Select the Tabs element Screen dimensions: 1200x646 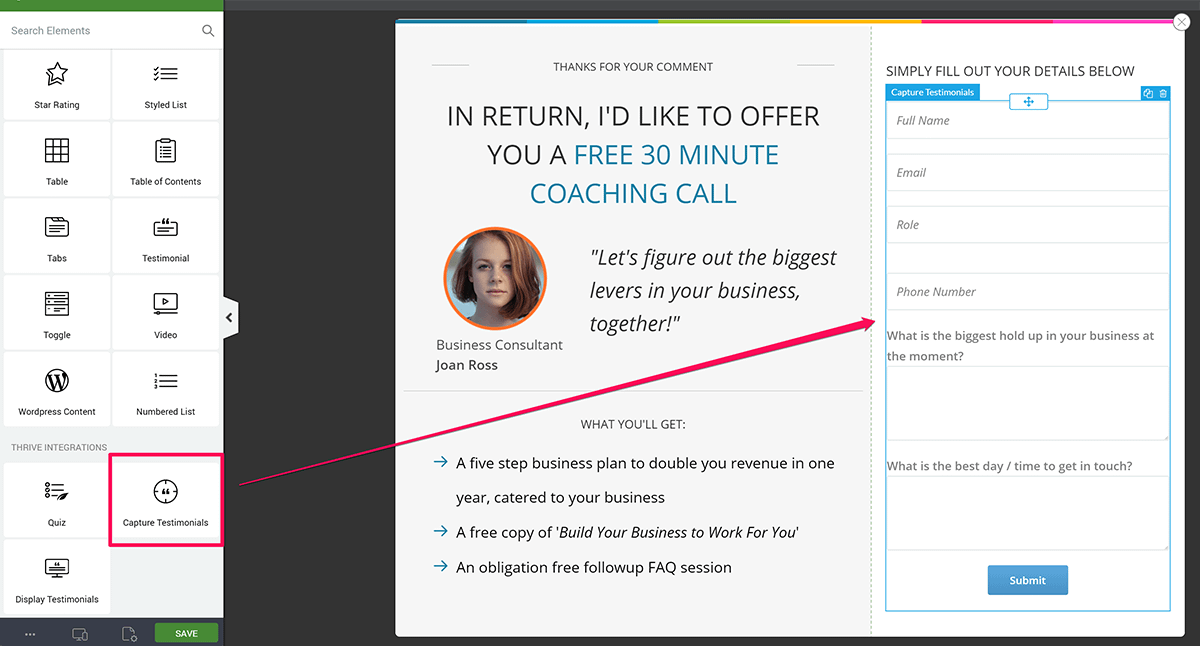click(x=57, y=238)
